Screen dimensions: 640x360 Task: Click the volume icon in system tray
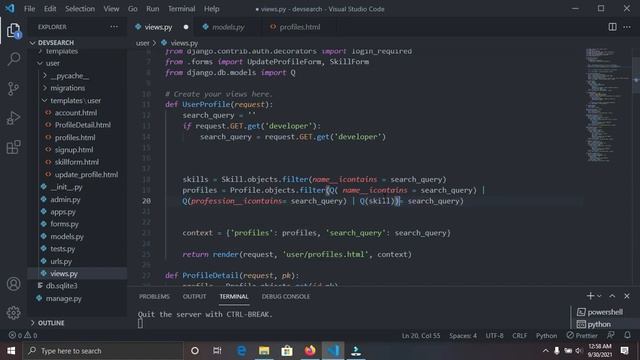click(x=578, y=351)
